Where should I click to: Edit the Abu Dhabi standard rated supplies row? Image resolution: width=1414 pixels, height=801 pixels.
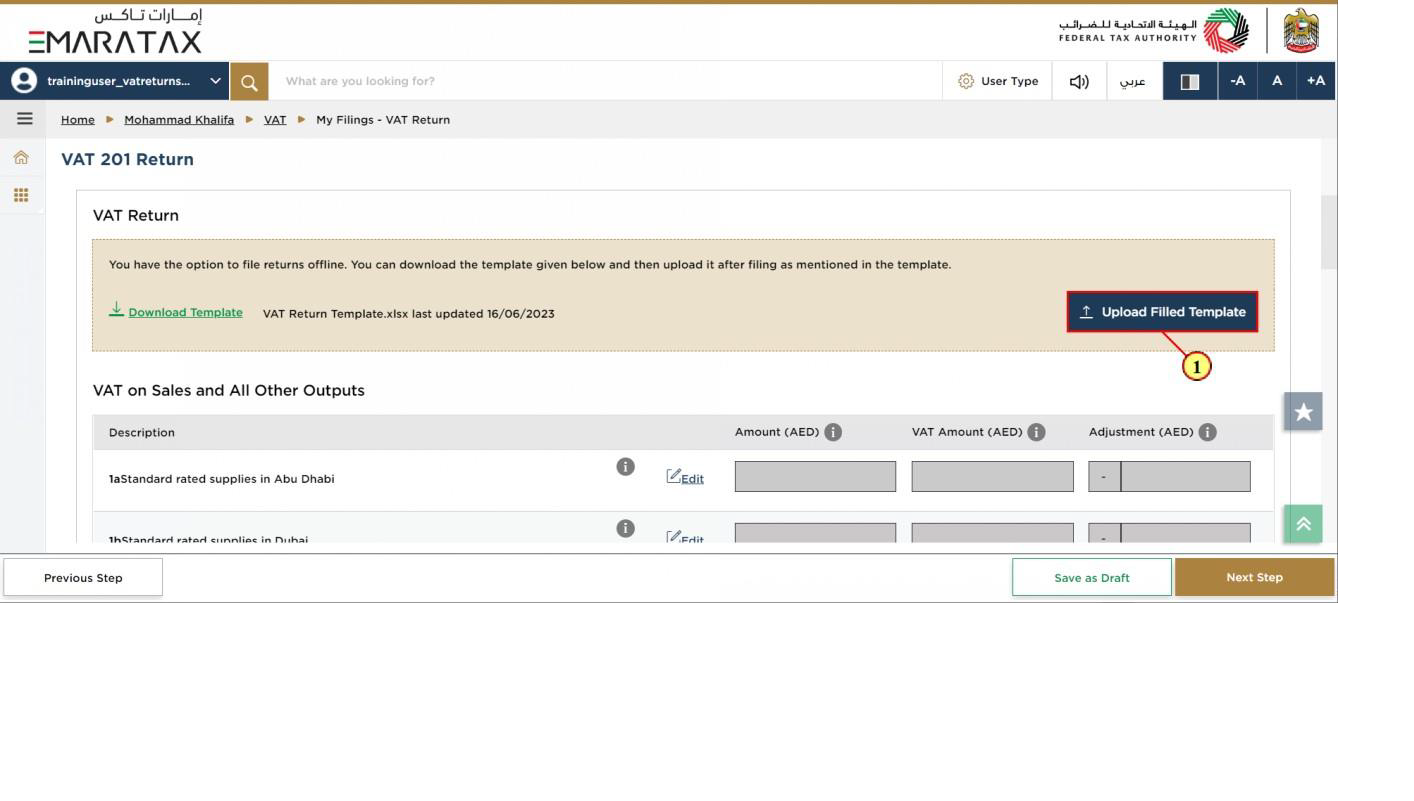(x=685, y=477)
